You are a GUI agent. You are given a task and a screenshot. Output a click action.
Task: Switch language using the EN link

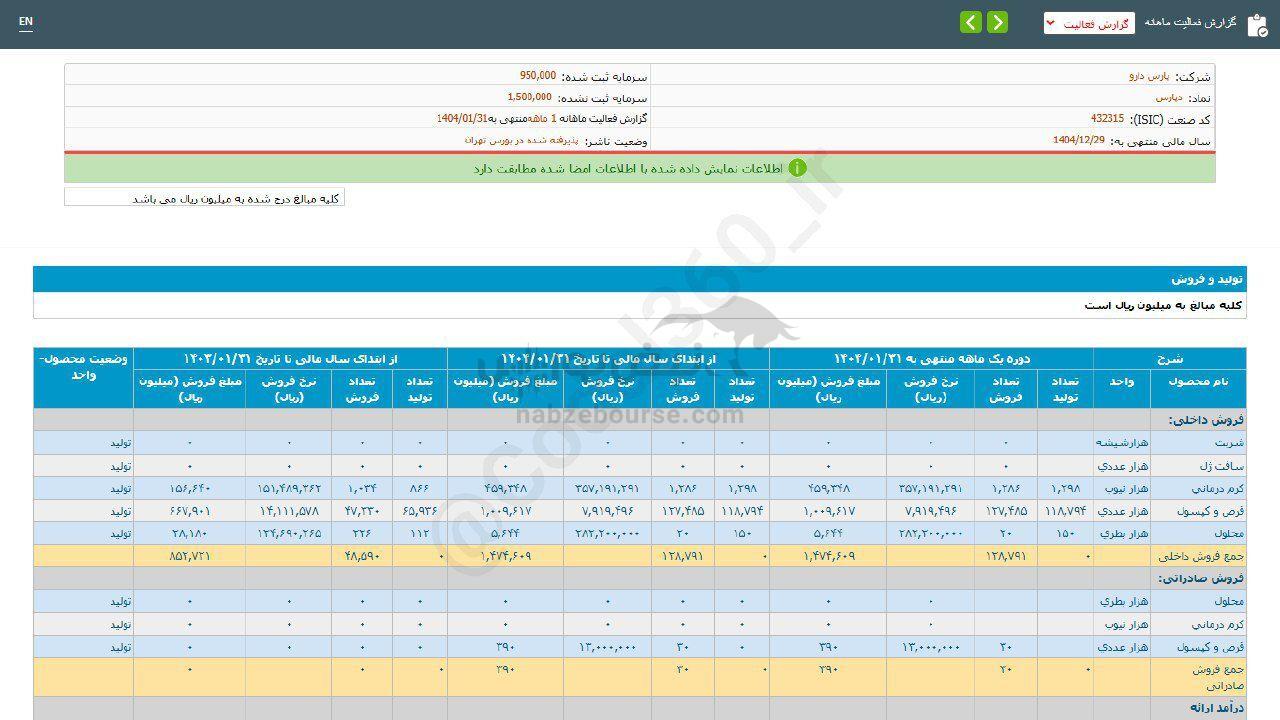(x=25, y=21)
